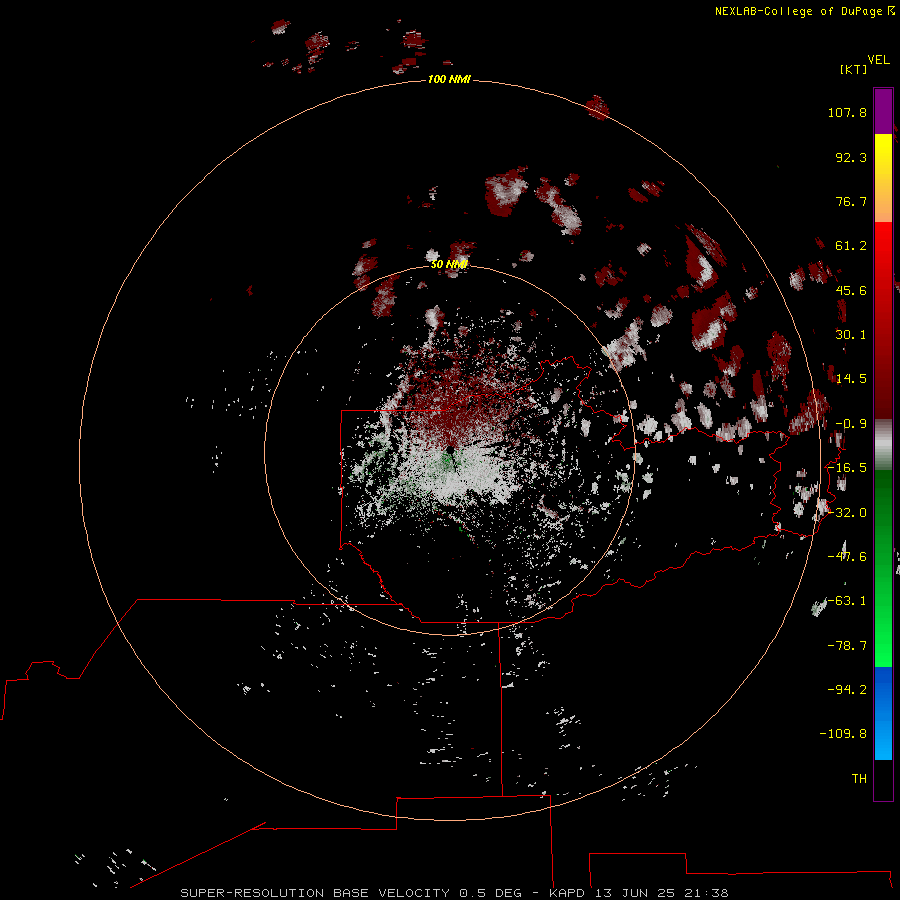The width and height of the screenshot is (900, 900).
Task: Click the -16.5 legend value
Action: [847, 468]
